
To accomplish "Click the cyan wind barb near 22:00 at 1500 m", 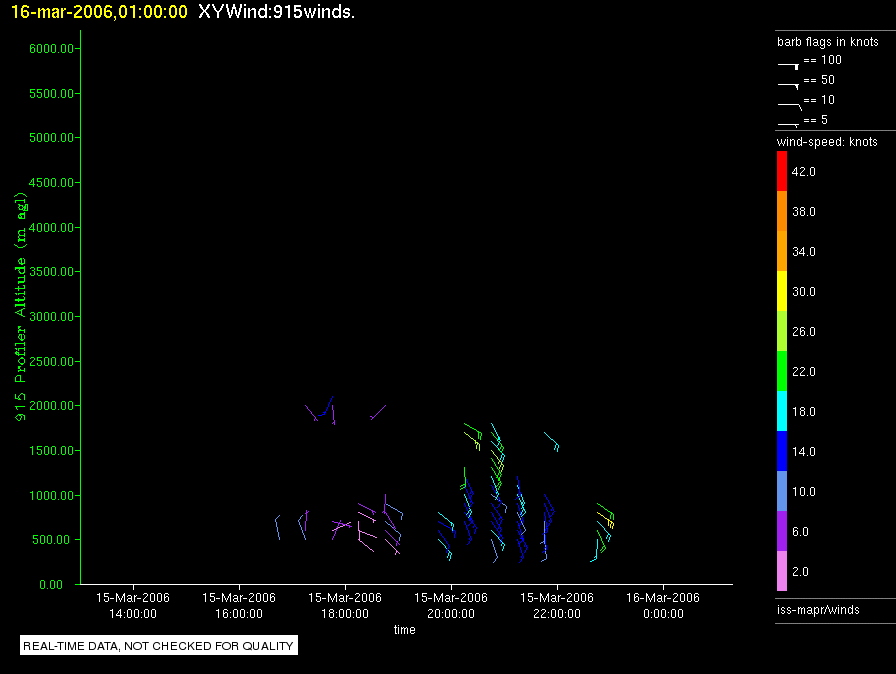I will (551, 442).
